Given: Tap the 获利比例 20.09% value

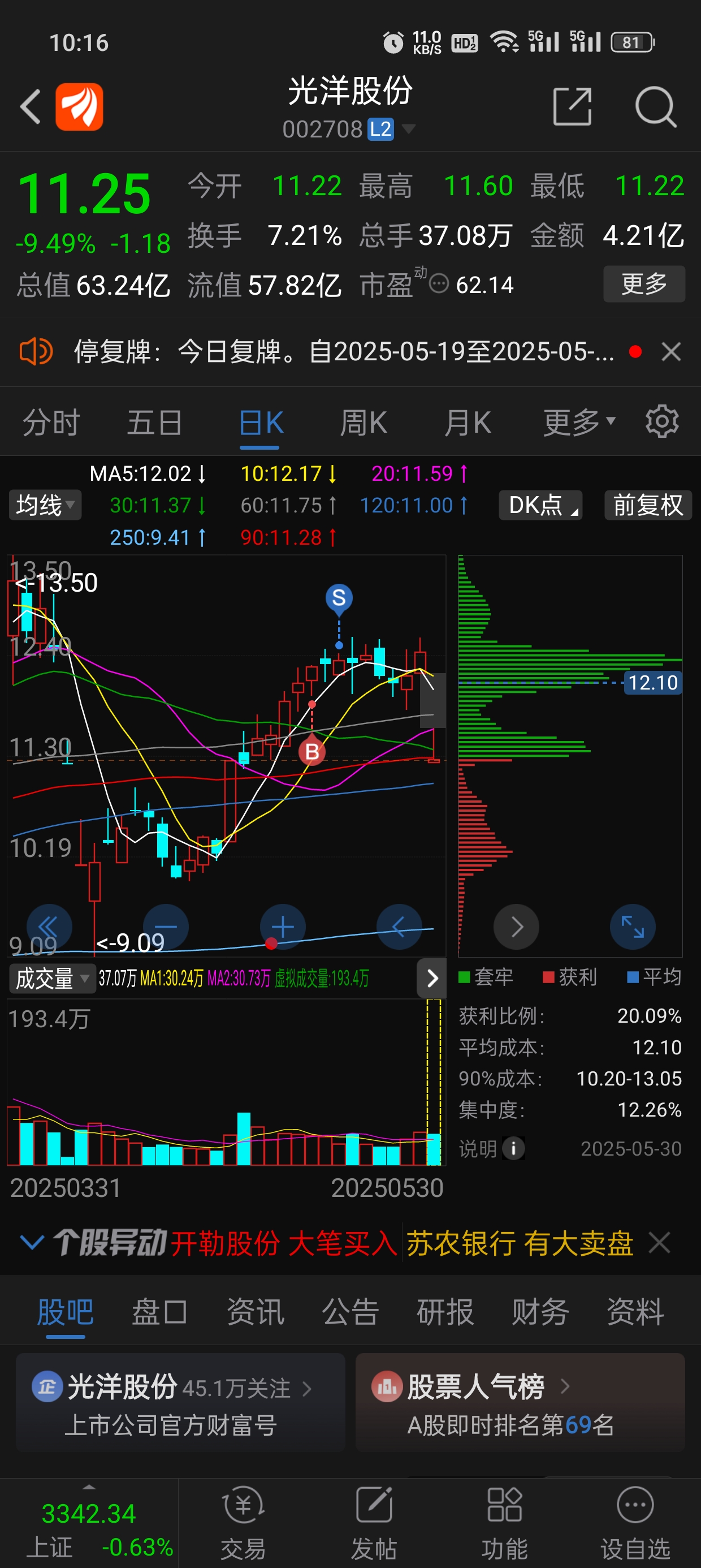Looking at the screenshot, I should point(650,1015).
